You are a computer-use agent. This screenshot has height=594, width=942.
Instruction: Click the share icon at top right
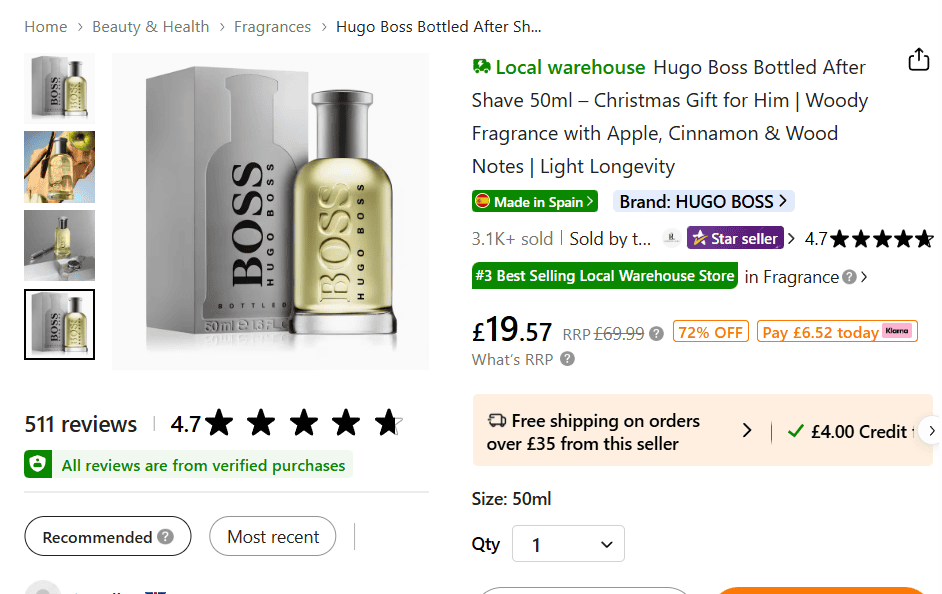[919, 60]
